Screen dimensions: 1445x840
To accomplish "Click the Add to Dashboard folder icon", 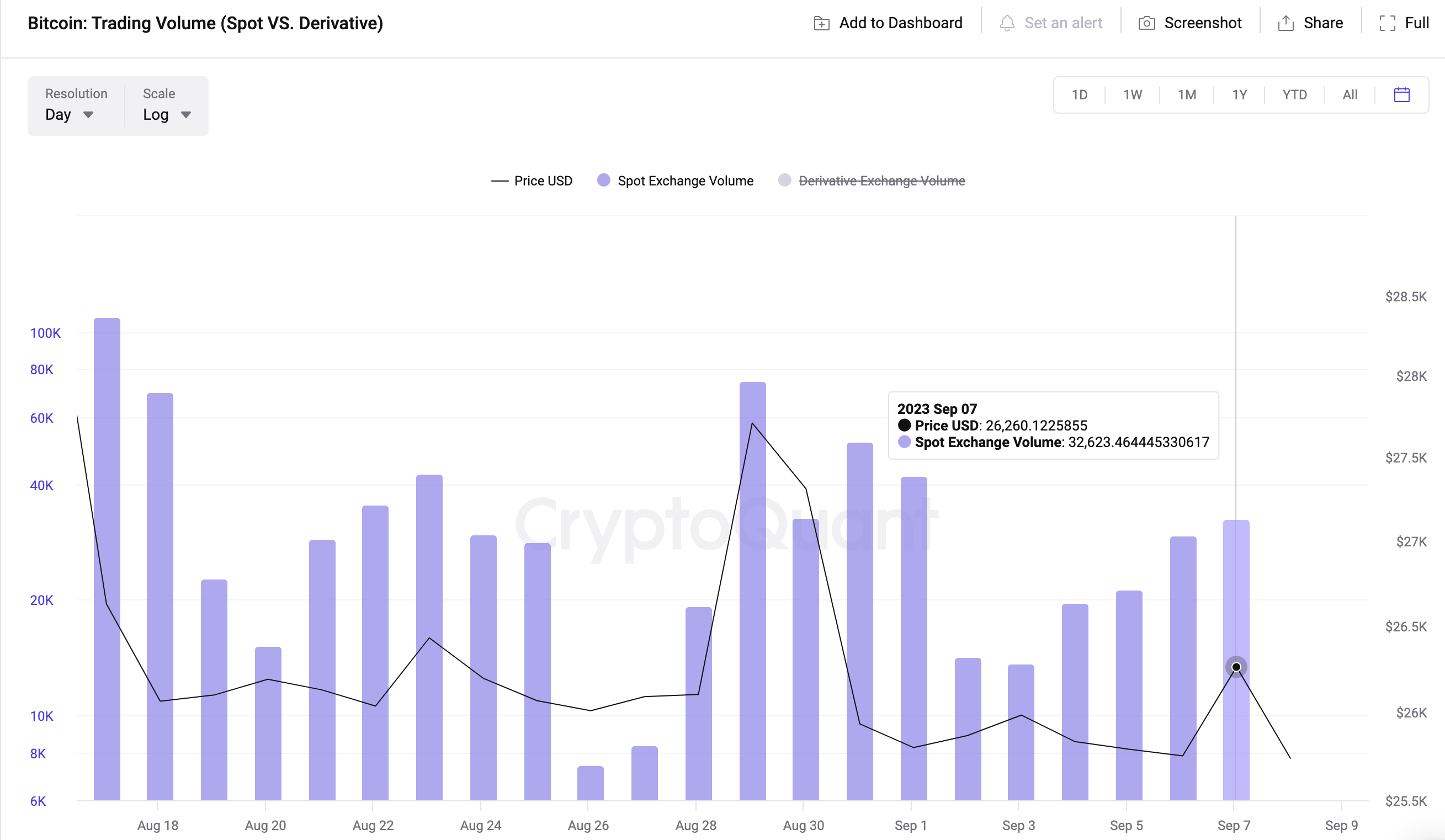I will (x=821, y=24).
